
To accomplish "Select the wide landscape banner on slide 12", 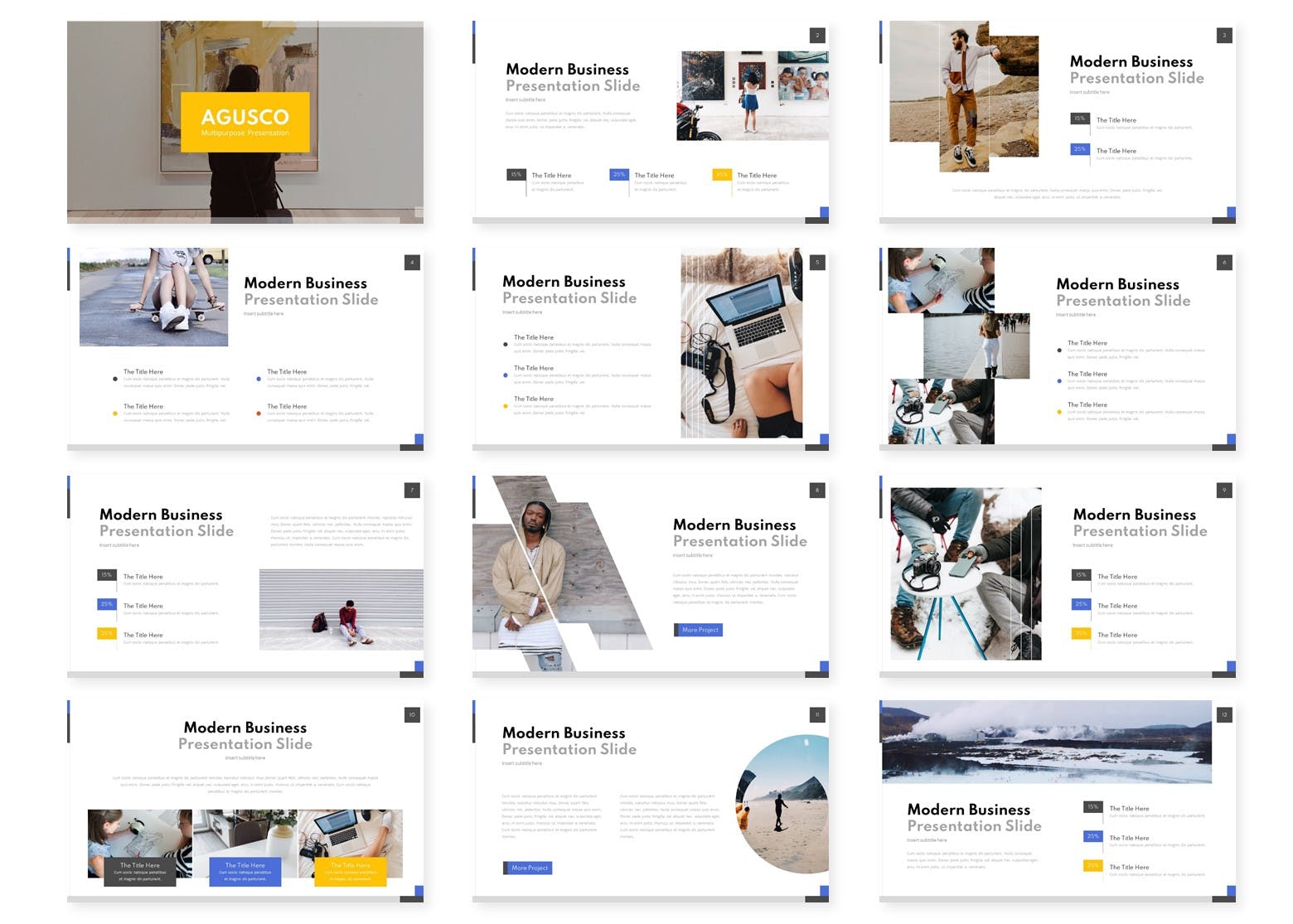I will coord(1046,743).
